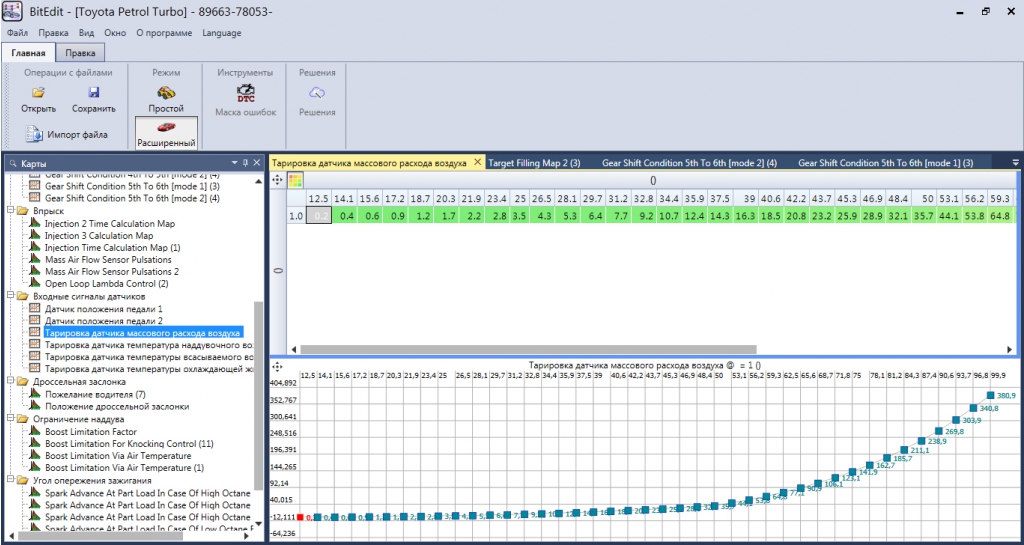This screenshot has width=1024, height=545.
Task: Switch to the Главная ribbon tab
Action: point(28,53)
